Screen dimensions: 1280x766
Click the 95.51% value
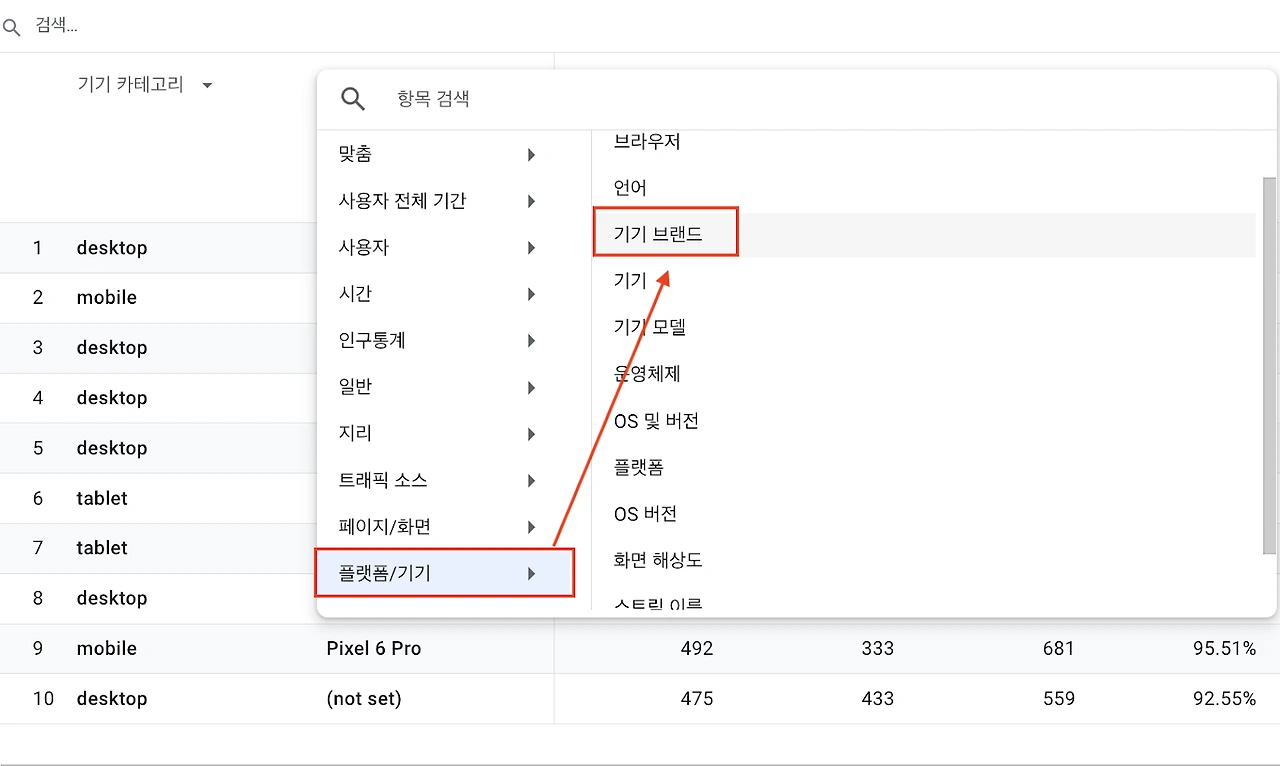coord(1224,648)
